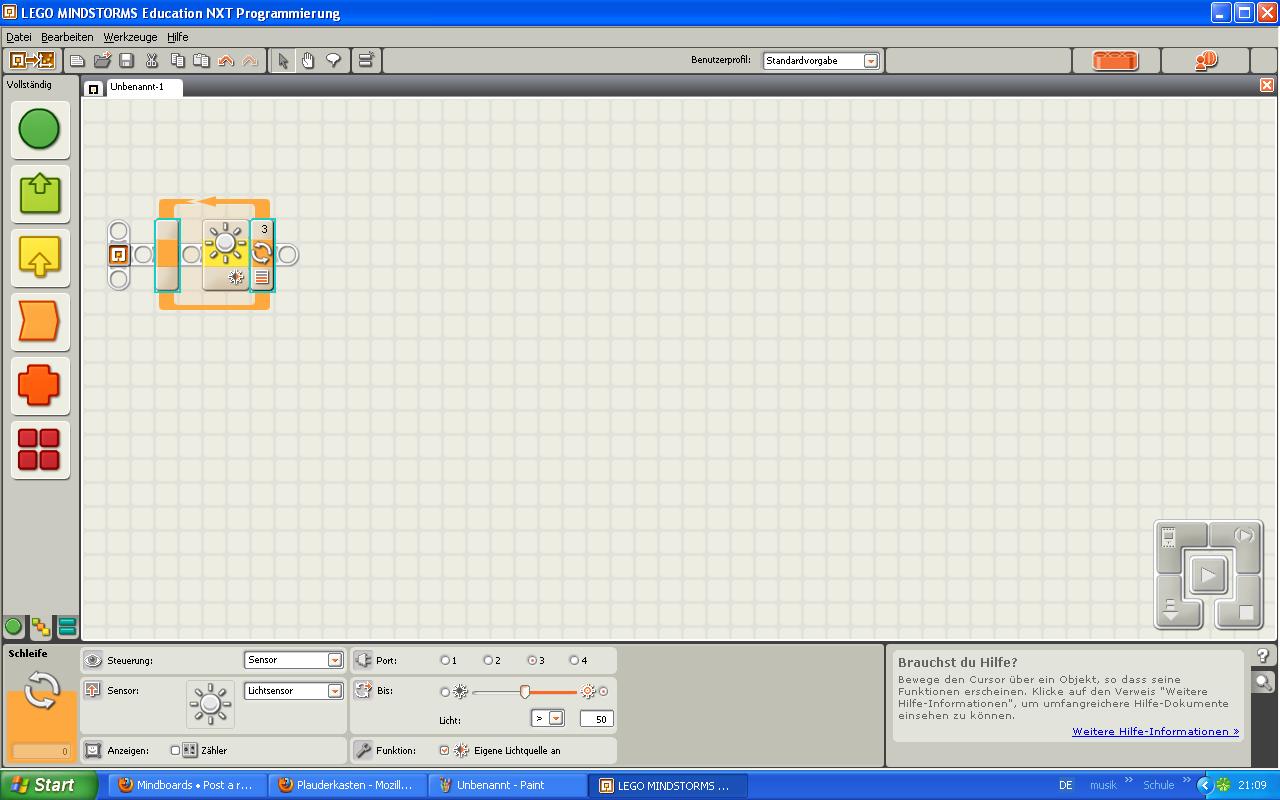Screen dimensions: 1280x800
Task: Expand the Lichtsensor sensor type dropdown
Action: click(x=334, y=691)
